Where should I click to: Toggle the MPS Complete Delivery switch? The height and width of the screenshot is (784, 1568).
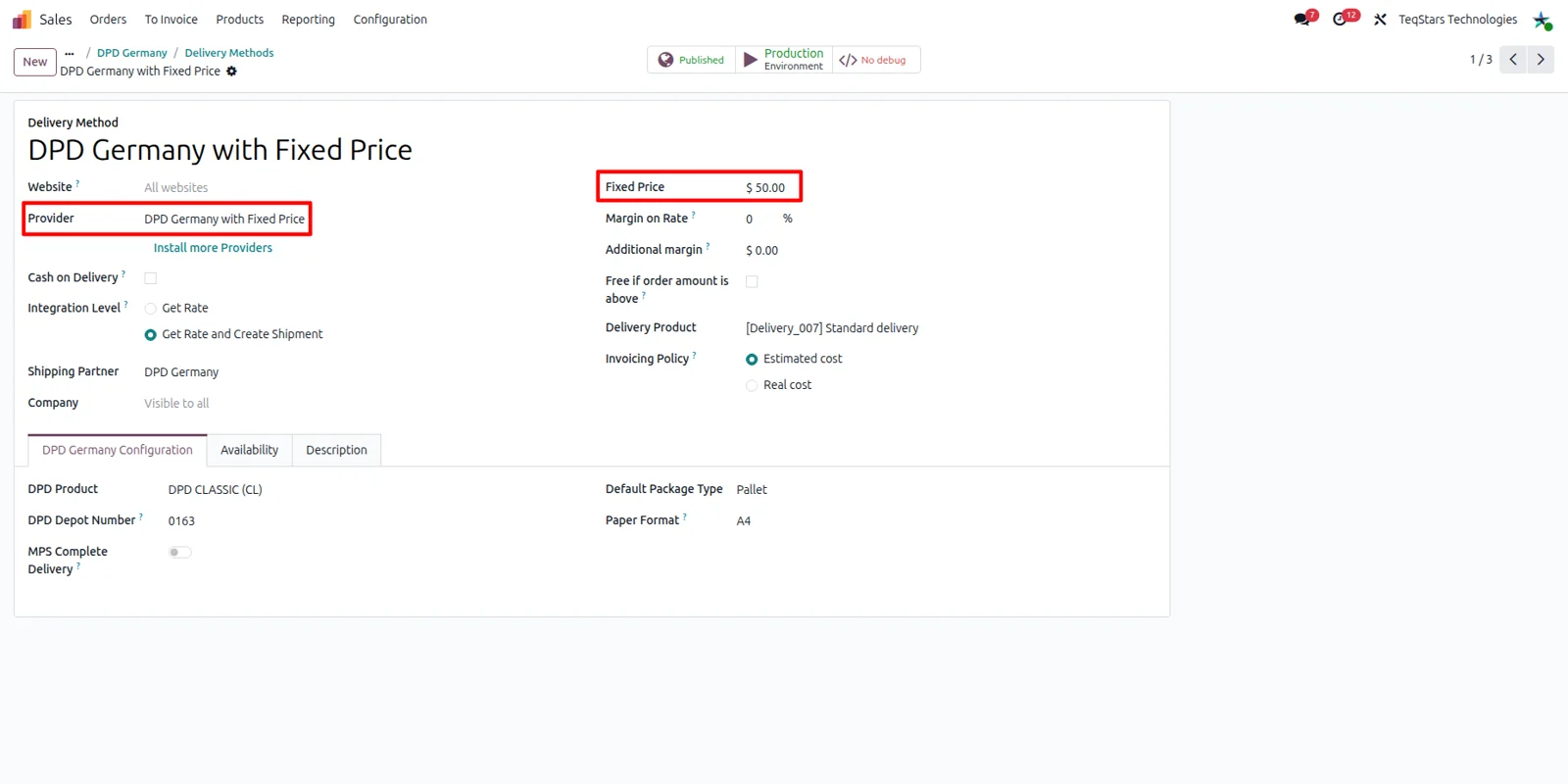click(x=180, y=553)
